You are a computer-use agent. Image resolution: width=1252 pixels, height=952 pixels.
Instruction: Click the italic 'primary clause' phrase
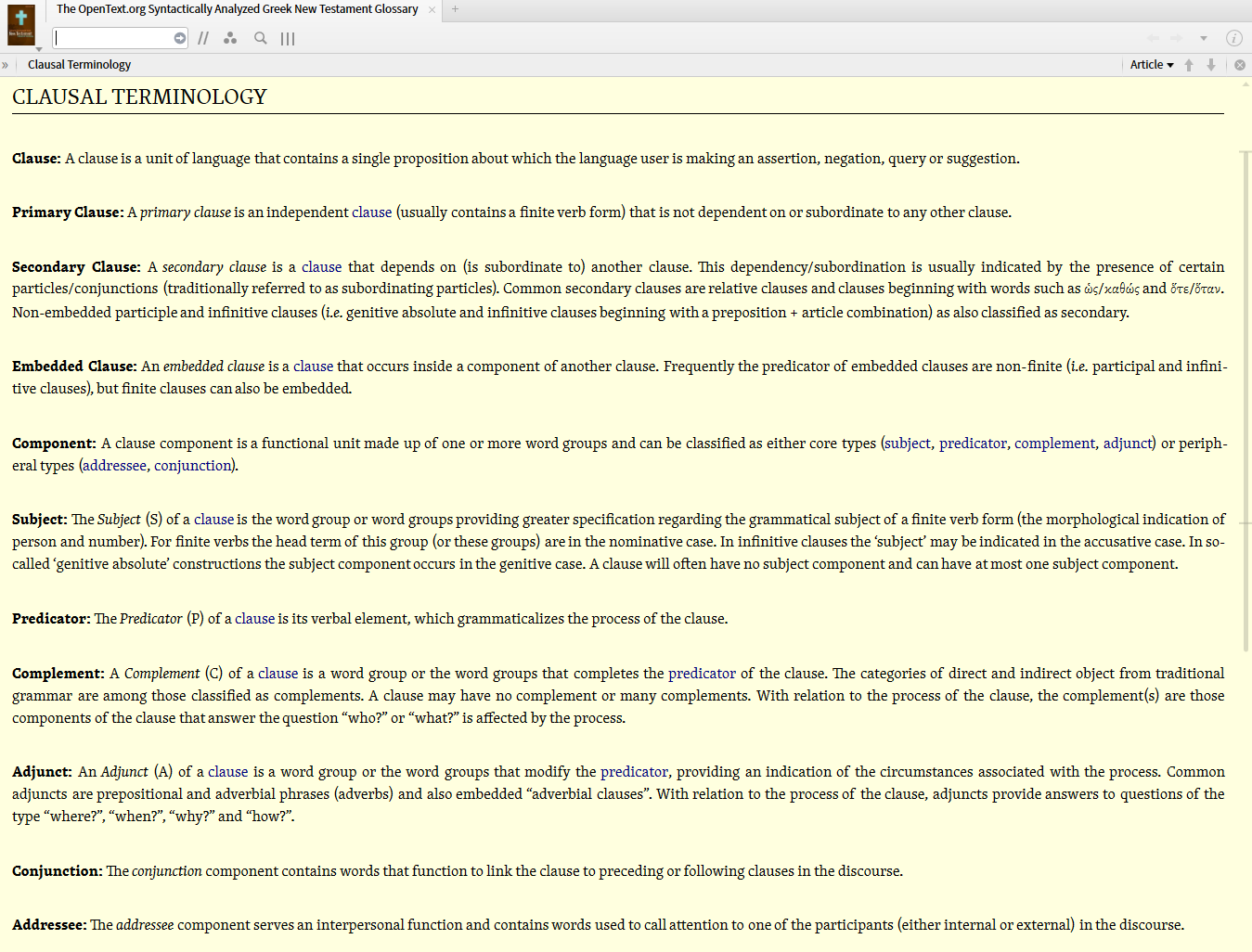(x=186, y=212)
